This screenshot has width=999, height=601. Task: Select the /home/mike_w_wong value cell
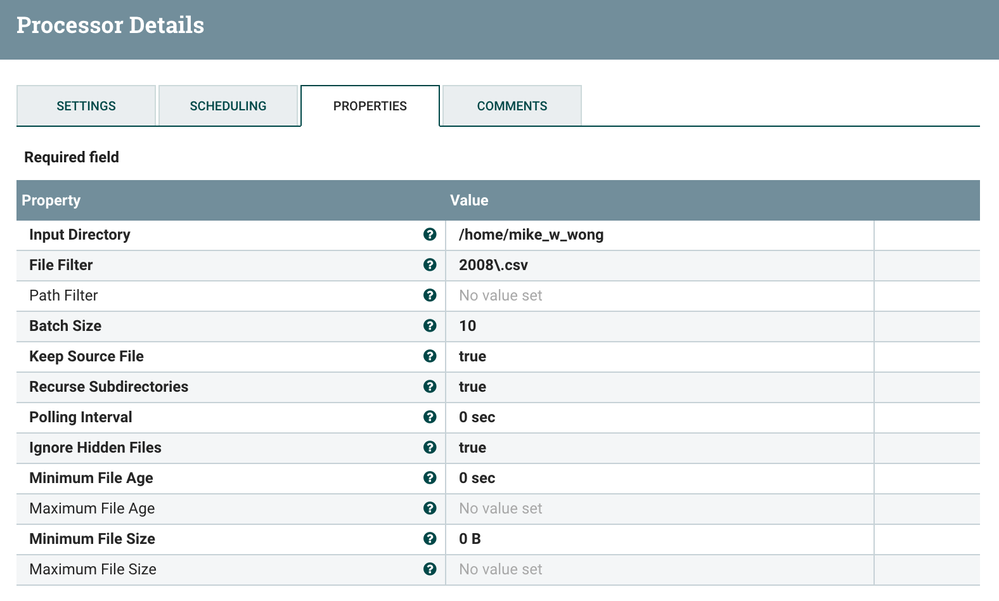click(x=659, y=235)
